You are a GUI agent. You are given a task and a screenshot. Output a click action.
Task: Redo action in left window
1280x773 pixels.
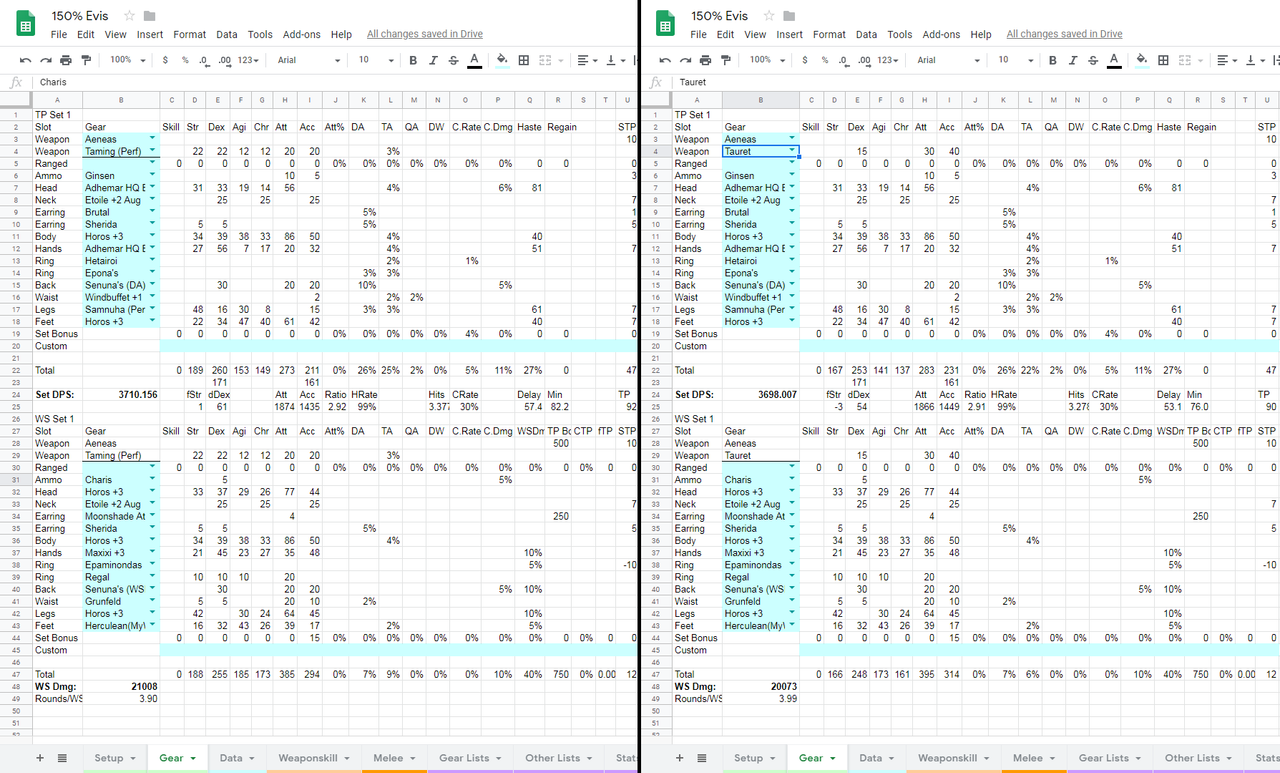coord(45,60)
